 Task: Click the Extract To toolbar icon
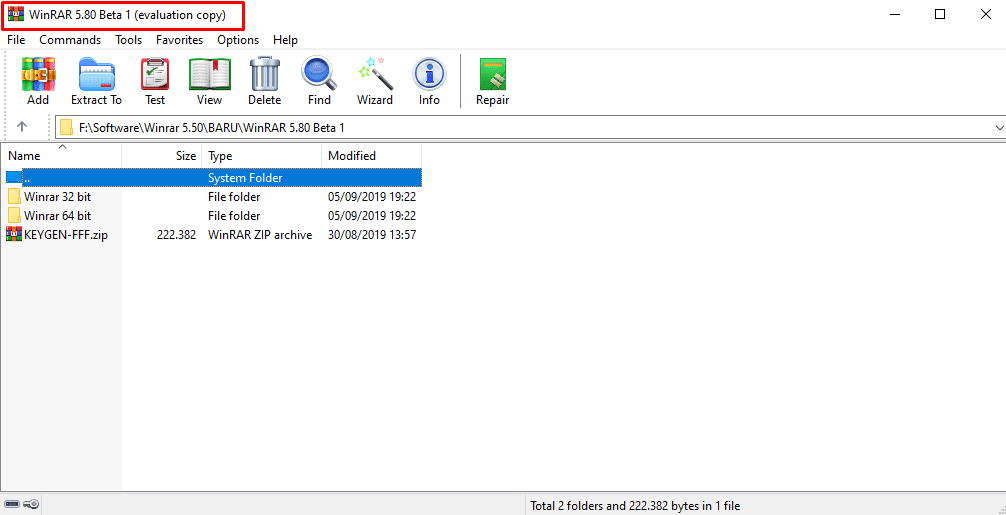pos(96,74)
